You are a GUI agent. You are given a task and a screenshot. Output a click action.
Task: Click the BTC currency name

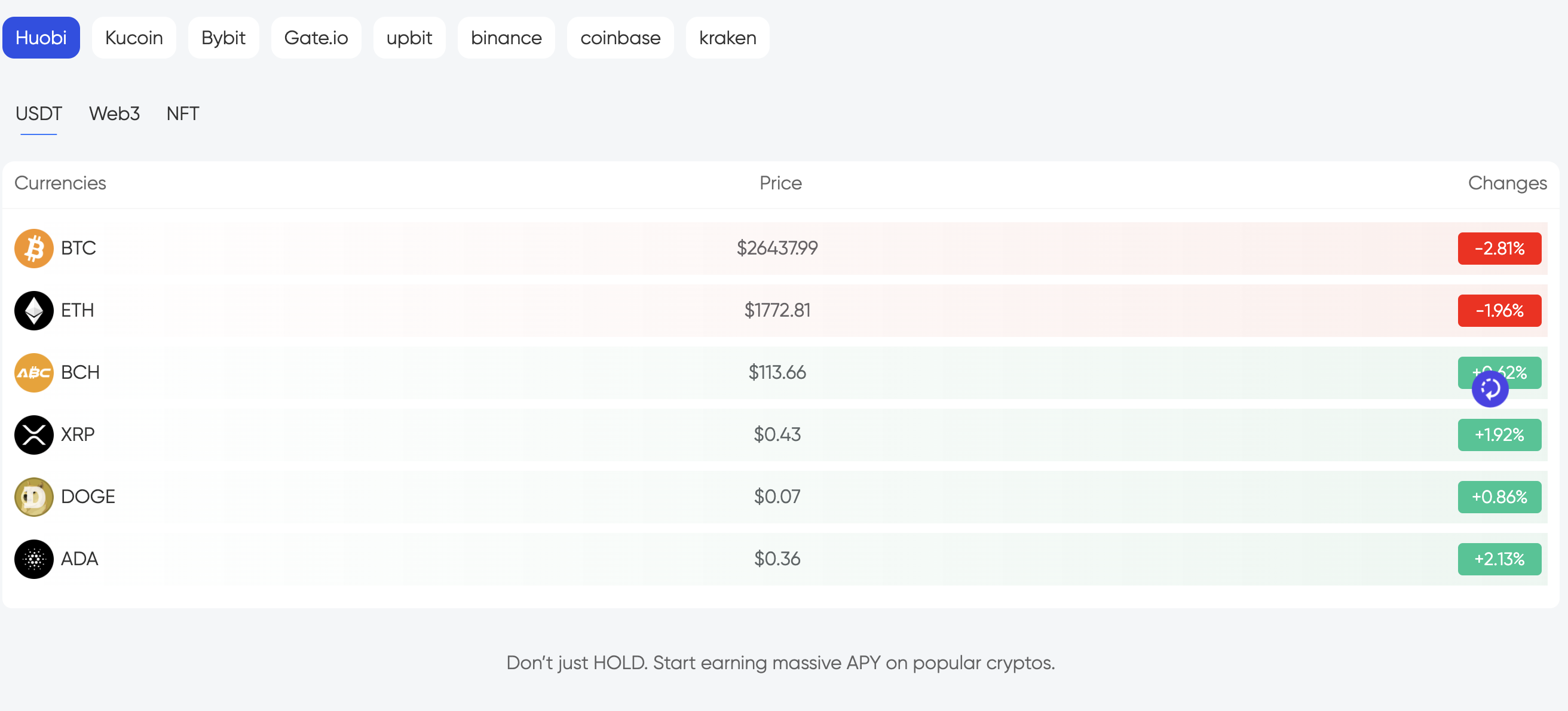[x=78, y=249]
